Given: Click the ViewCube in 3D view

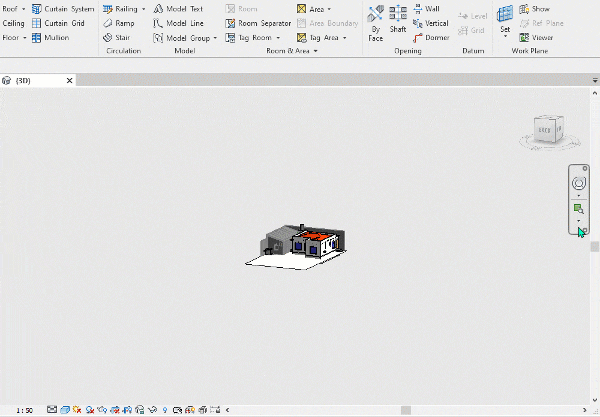Looking at the screenshot, I should pyautogui.click(x=549, y=130).
